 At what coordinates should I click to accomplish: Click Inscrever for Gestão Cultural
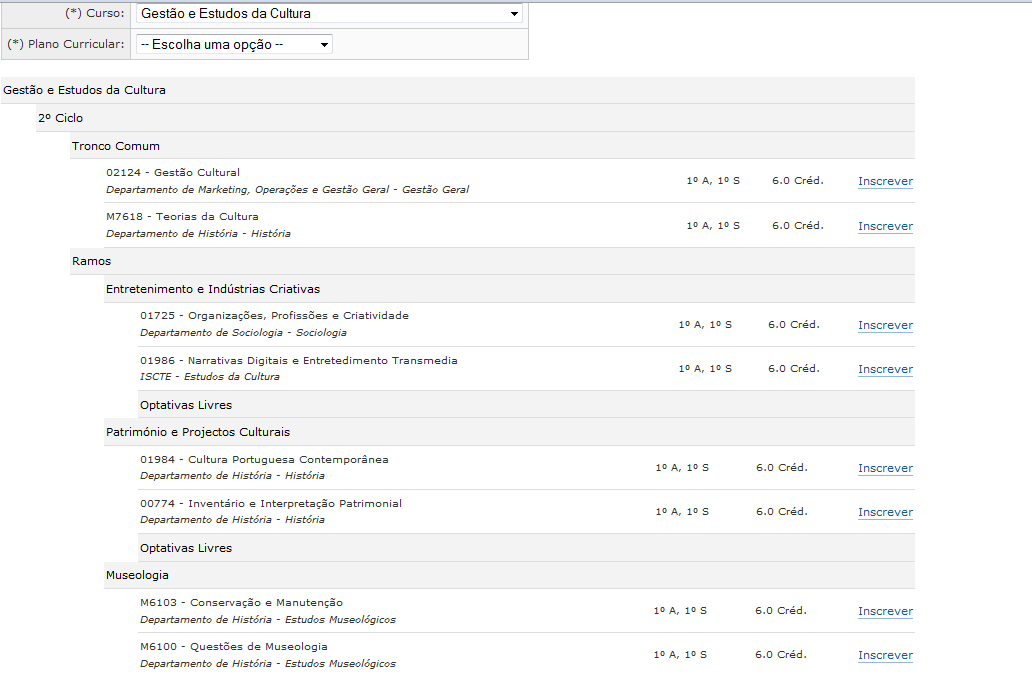click(885, 181)
